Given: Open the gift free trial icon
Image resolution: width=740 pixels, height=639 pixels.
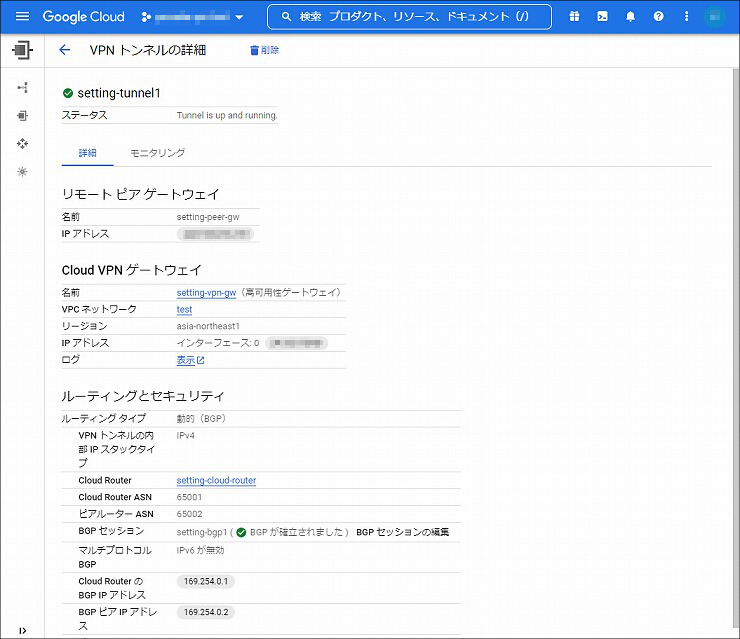Looking at the screenshot, I should click(x=574, y=17).
